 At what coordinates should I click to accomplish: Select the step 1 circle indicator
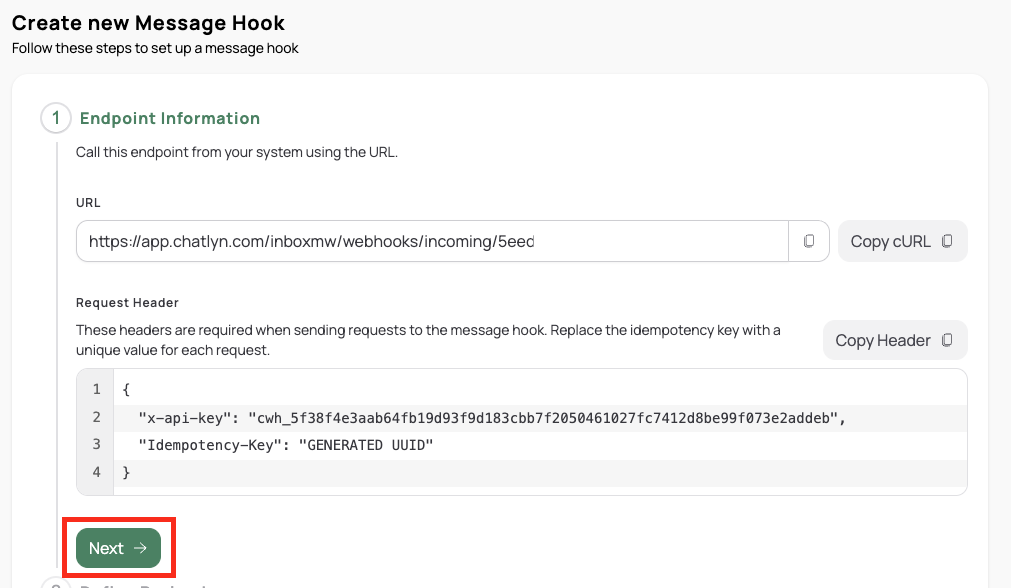pos(56,118)
